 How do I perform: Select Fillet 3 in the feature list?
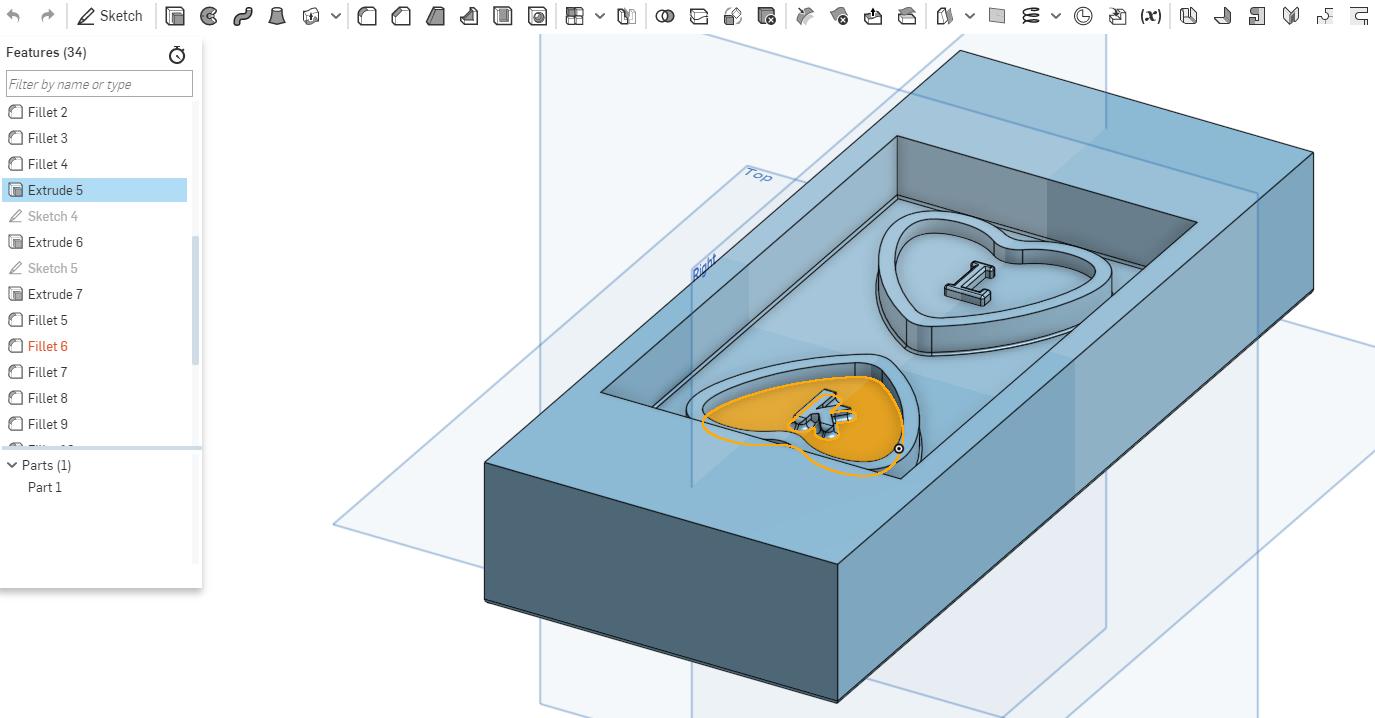point(95,138)
